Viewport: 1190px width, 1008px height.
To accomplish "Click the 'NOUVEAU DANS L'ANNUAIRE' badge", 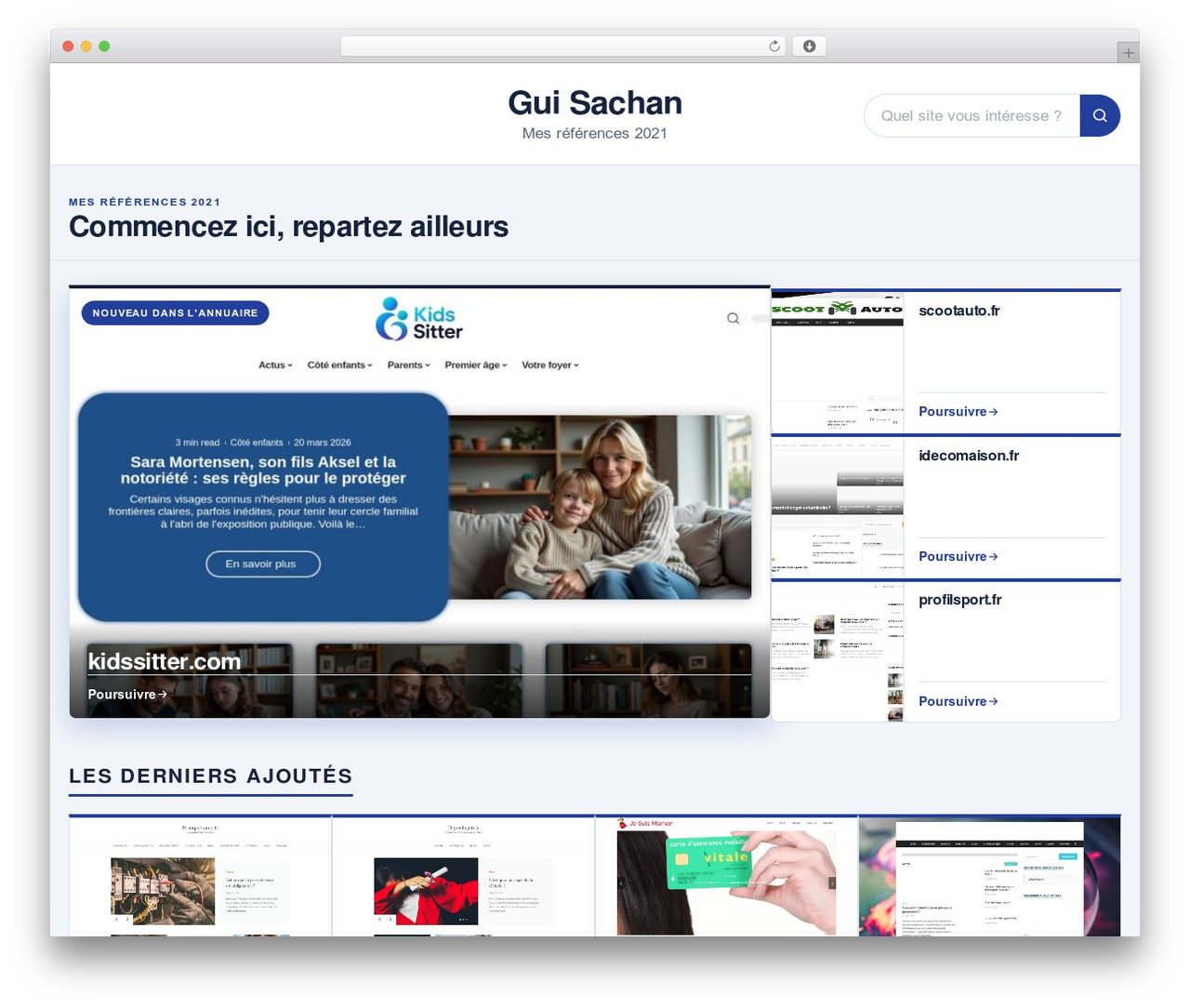I will [175, 312].
